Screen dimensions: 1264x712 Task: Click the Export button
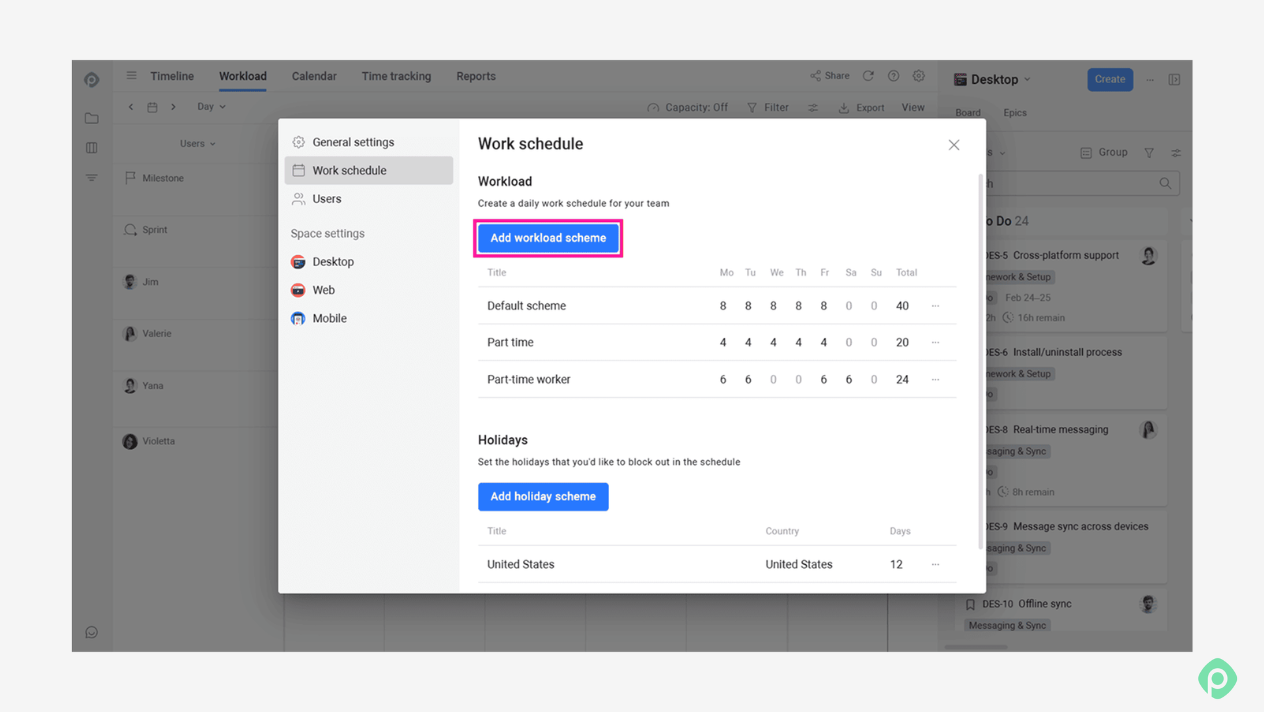861,108
